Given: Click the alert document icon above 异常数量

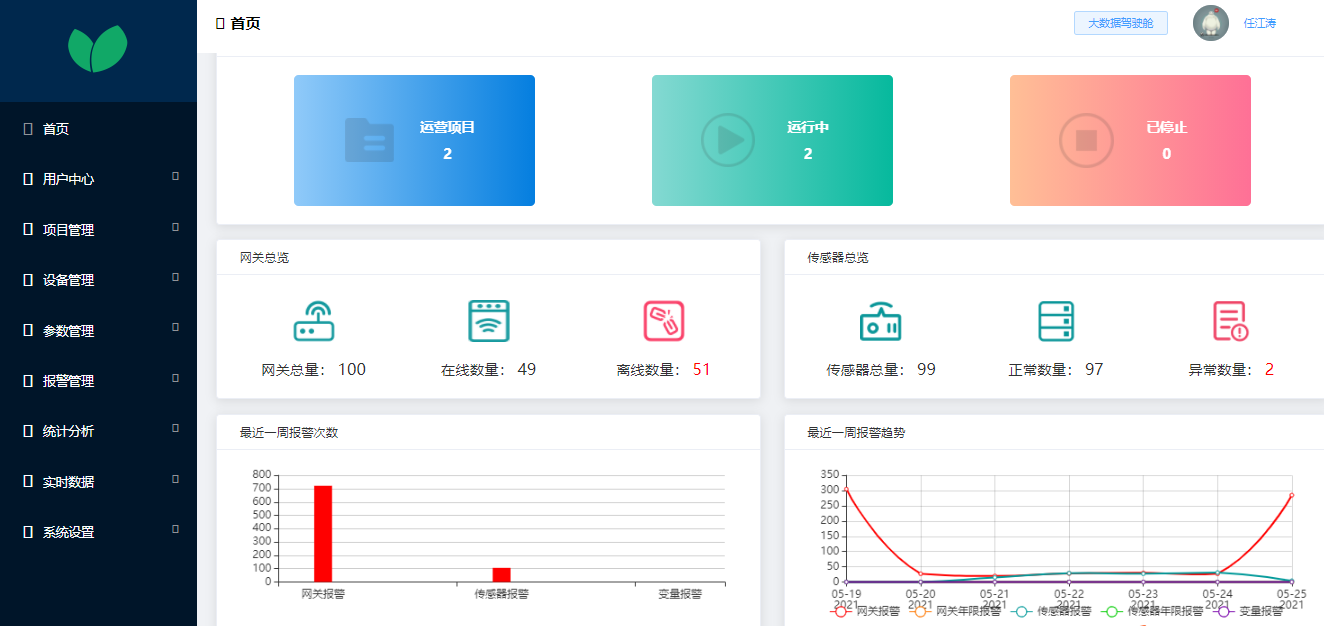Looking at the screenshot, I should point(1230,321).
